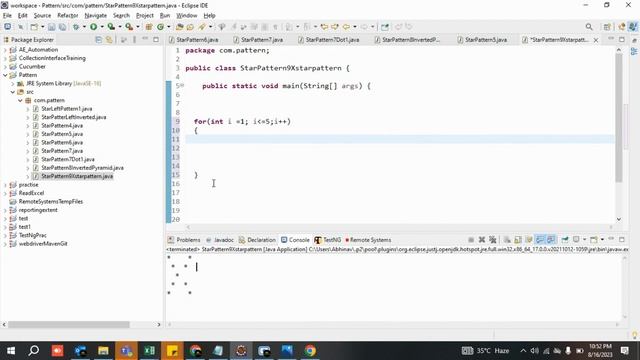Click the Coverage run icon in toolbar
Image resolution: width=640 pixels, height=360 pixels.
point(111,27)
